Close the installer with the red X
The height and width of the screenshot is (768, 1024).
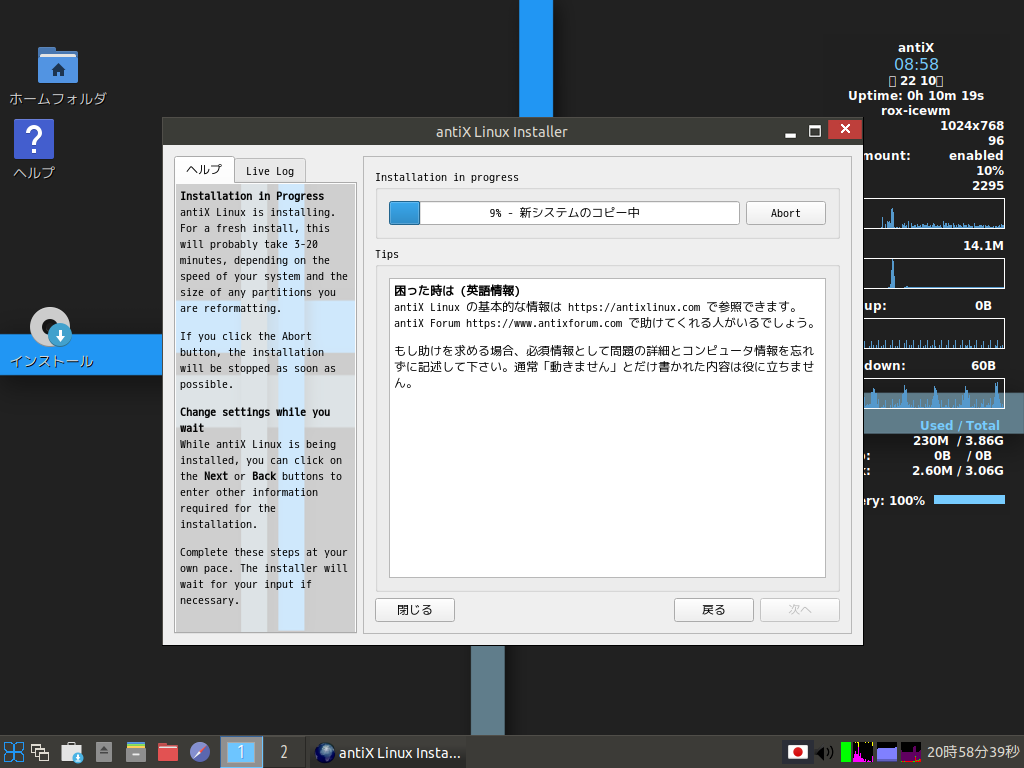click(x=845, y=129)
